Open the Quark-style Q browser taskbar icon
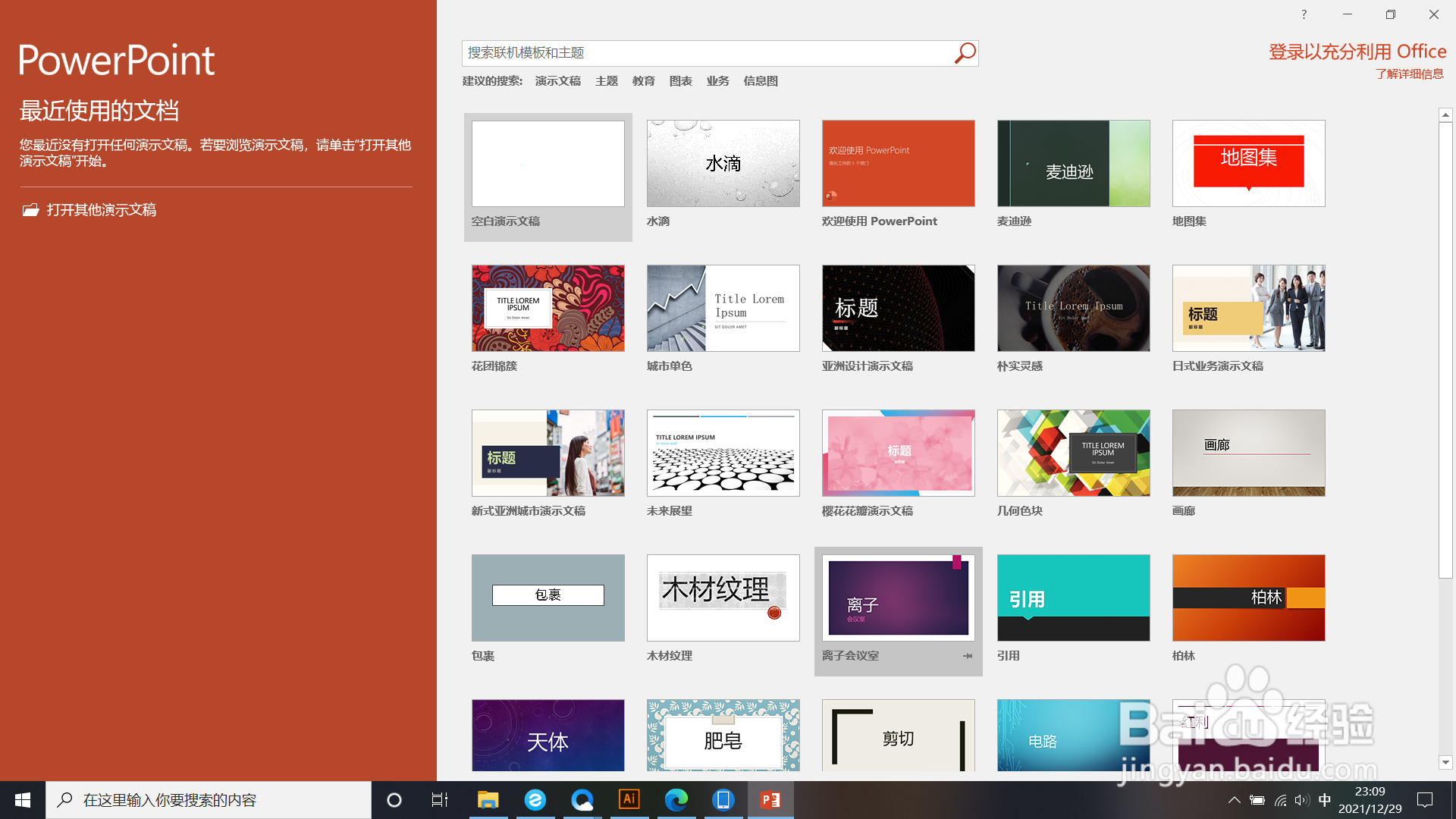1456x819 pixels. (x=582, y=800)
